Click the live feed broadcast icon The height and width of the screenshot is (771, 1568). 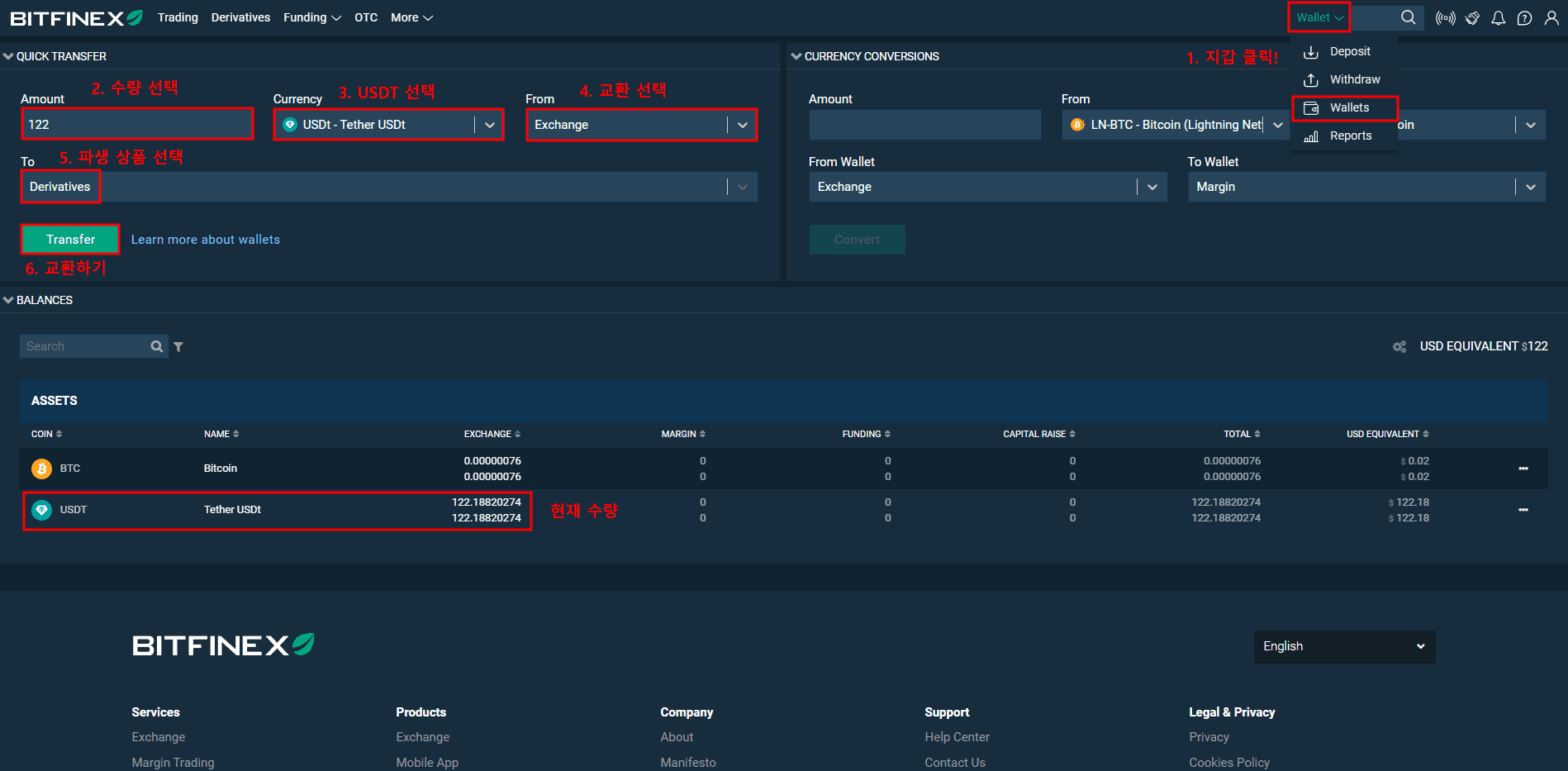point(1445,18)
